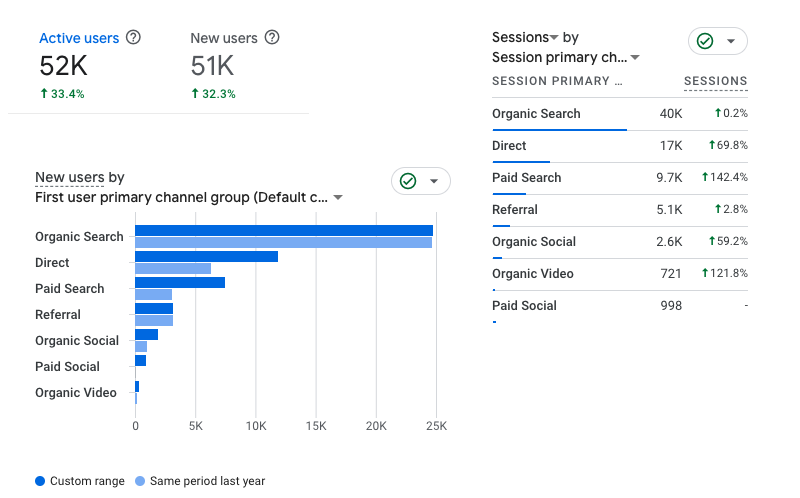Open dropdown arrow beside New users chart check
This screenshot has width=800, height=498.
[x=434, y=181]
